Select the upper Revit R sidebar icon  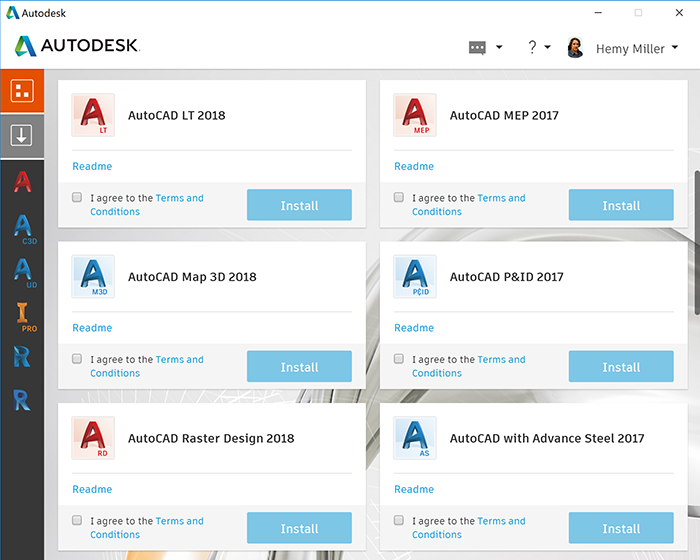(x=22, y=357)
